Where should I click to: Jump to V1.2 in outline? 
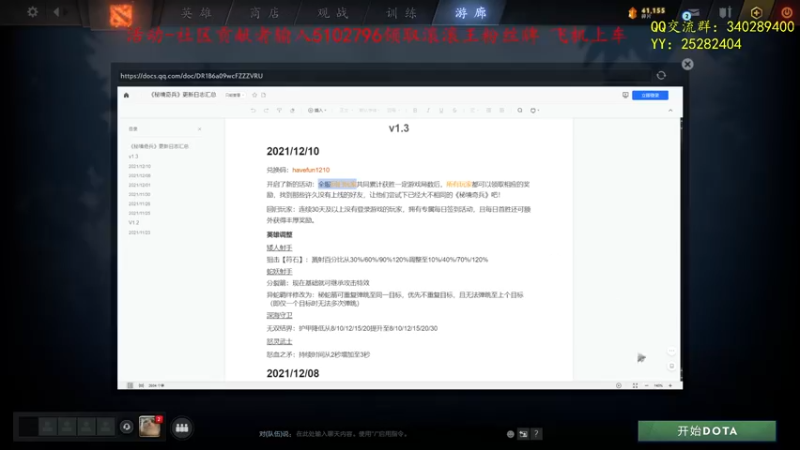[x=134, y=222]
